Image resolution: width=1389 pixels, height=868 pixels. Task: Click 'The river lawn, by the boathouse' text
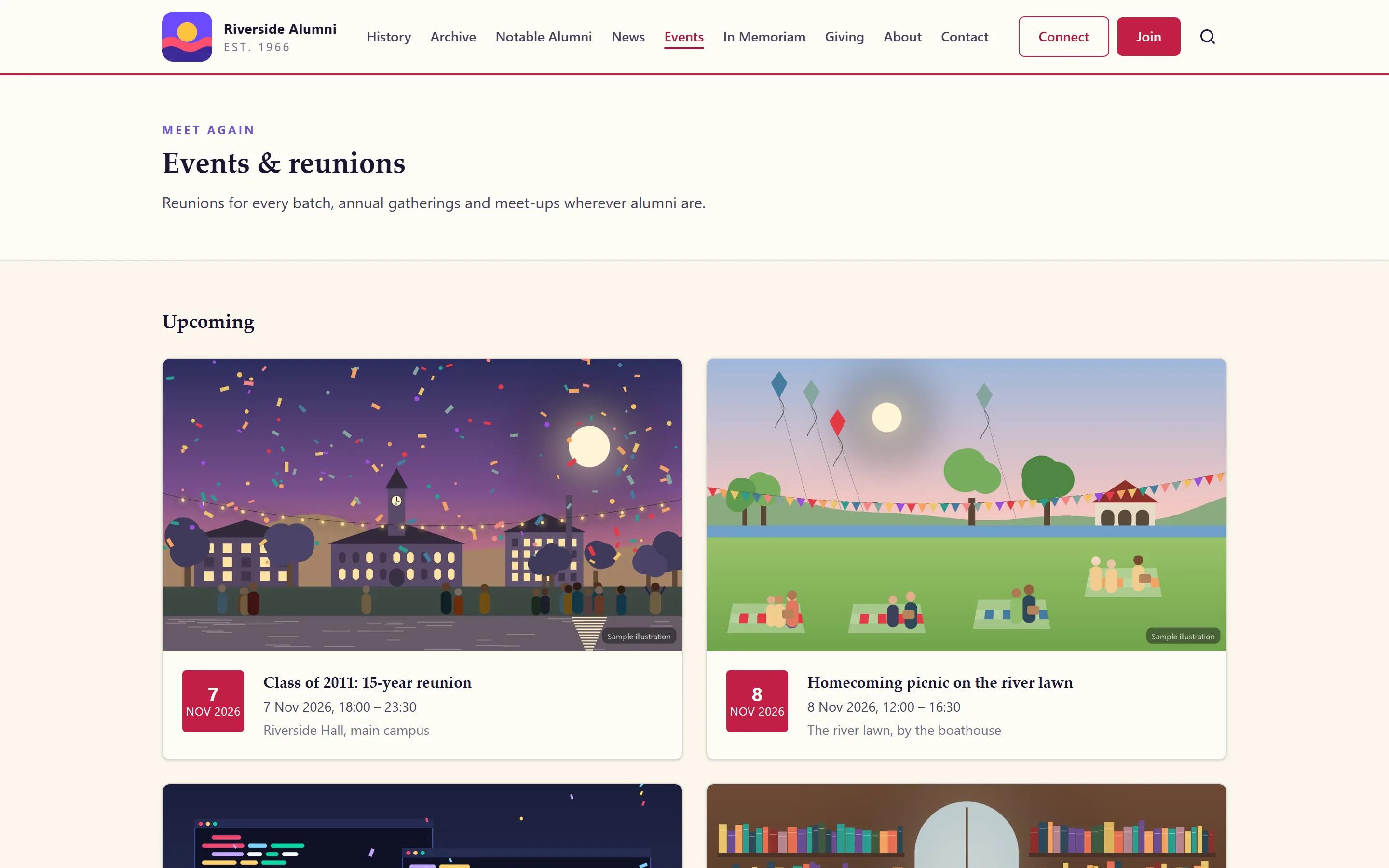pos(904,730)
